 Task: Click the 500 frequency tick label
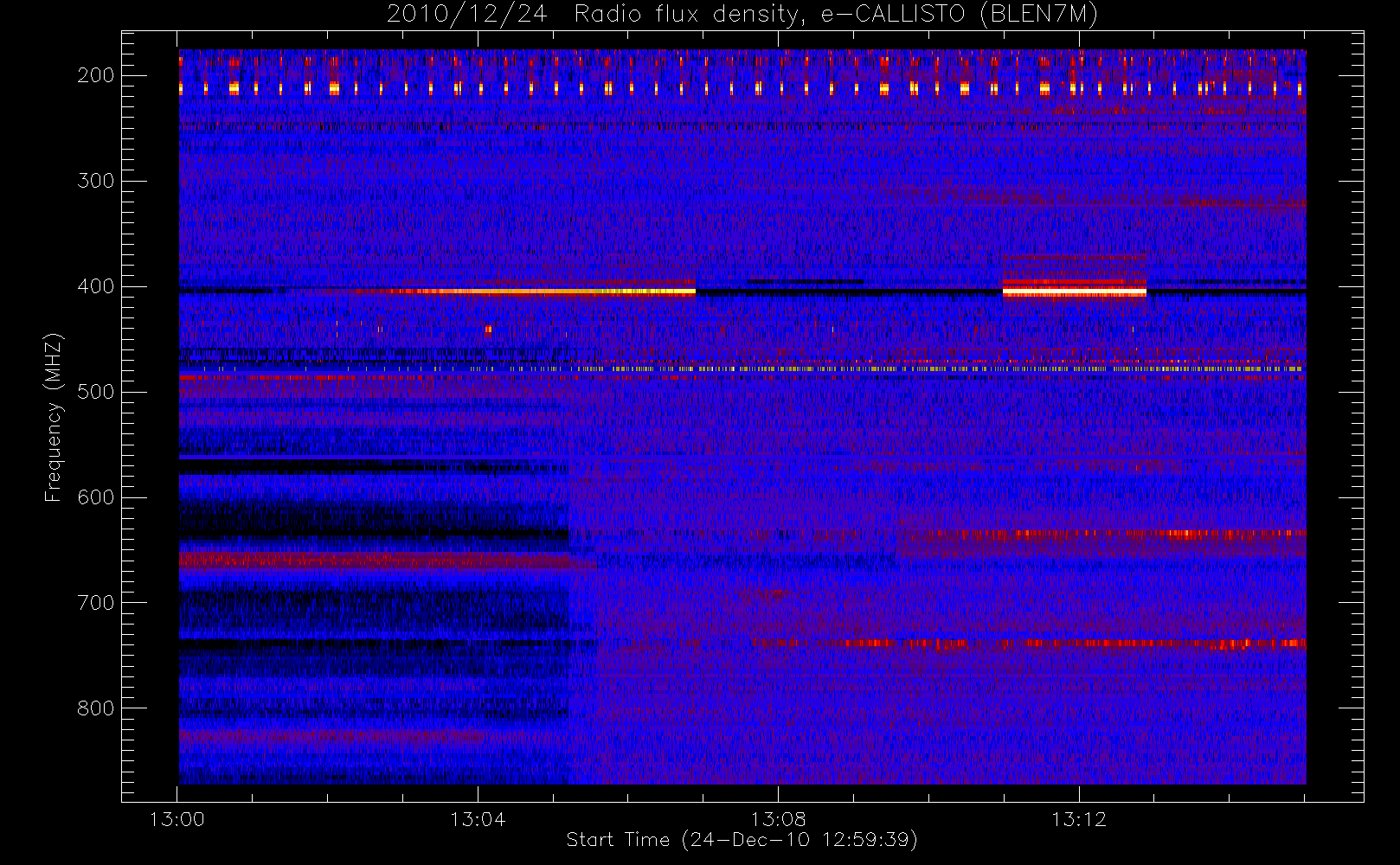click(95, 392)
